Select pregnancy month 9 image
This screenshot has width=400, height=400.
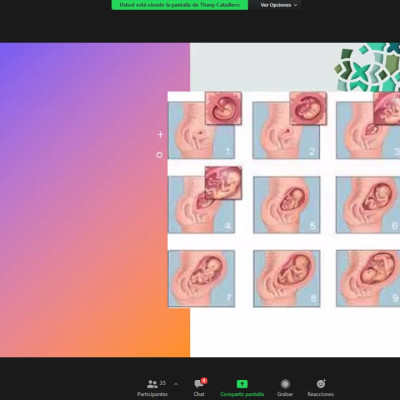pyautogui.click(x=368, y=278)
